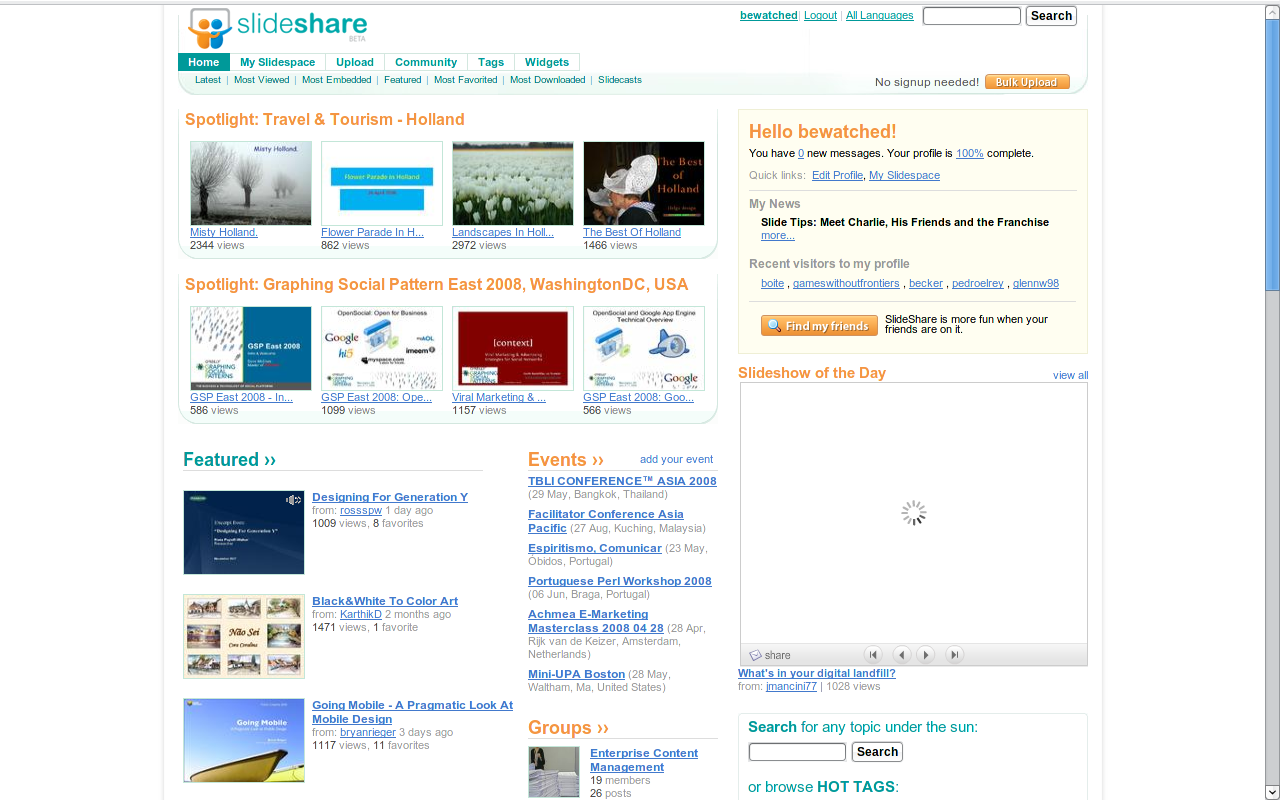
Task: Visit profile of gameswithoutfrontiers
Action: 848,284
